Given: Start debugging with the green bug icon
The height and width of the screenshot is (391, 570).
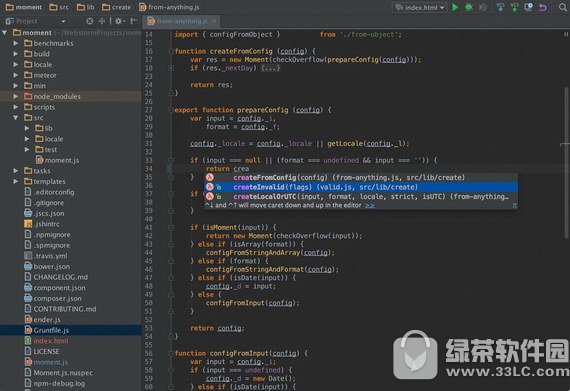Looking at the screenshot, I should tap(469, 7).
